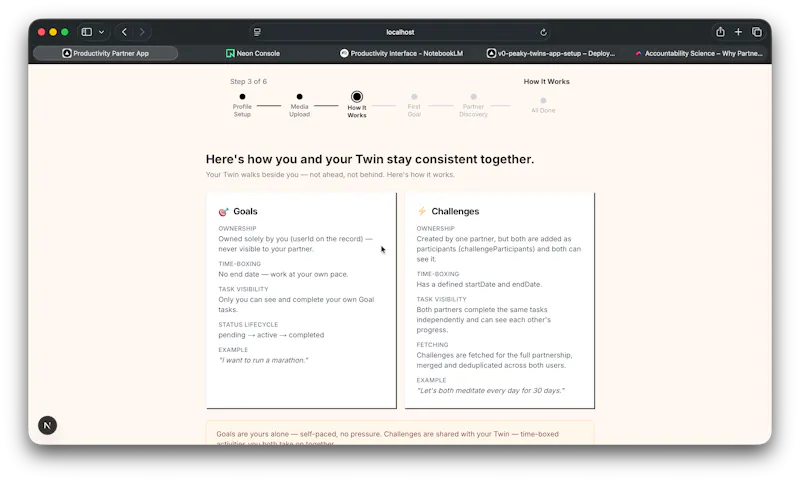Click the 'How It Works' header label
Image resolution: width=800 pixels, height=482 pixels.
(x=546, y=82)
